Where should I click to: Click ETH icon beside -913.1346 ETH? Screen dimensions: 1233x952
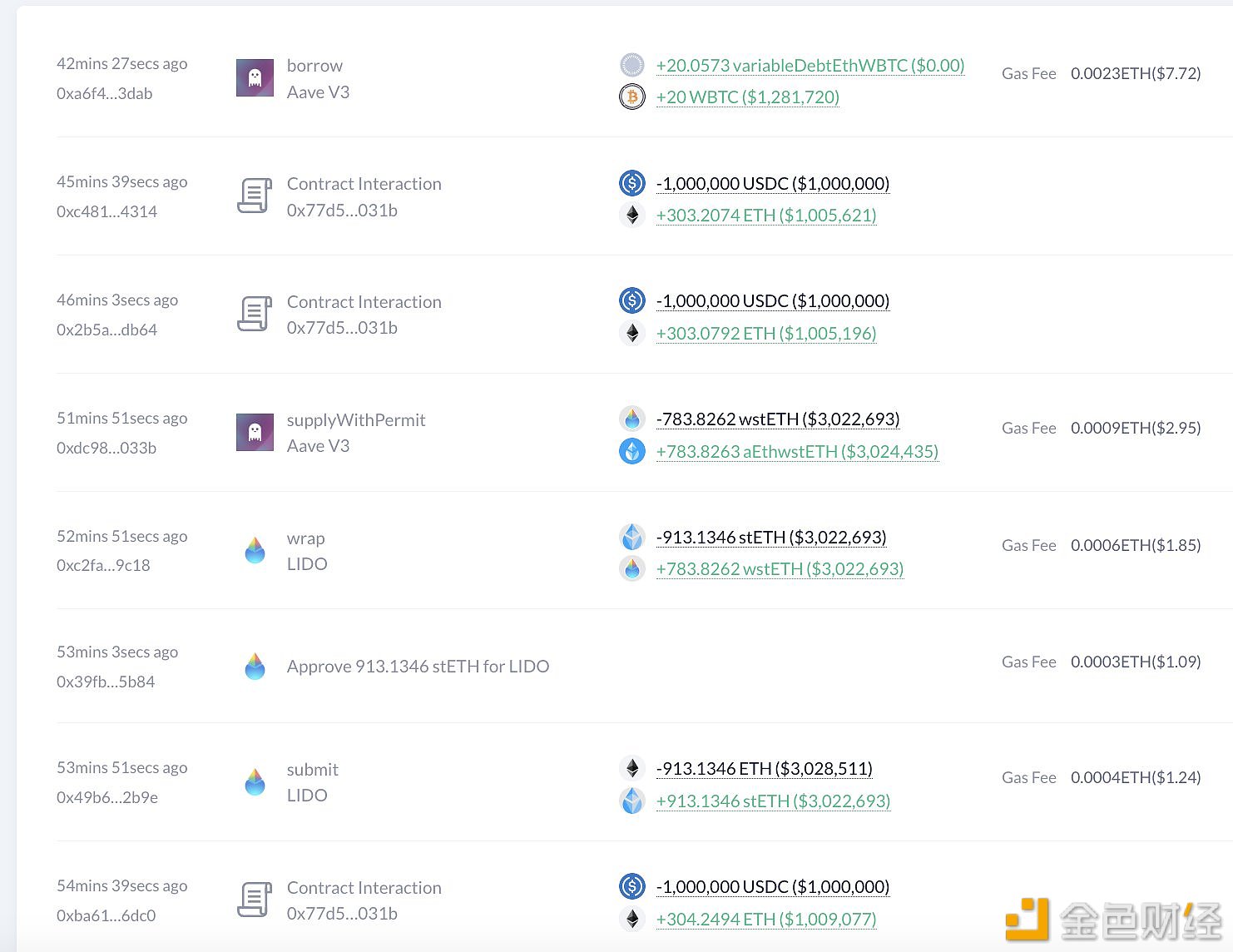point(632,768)
